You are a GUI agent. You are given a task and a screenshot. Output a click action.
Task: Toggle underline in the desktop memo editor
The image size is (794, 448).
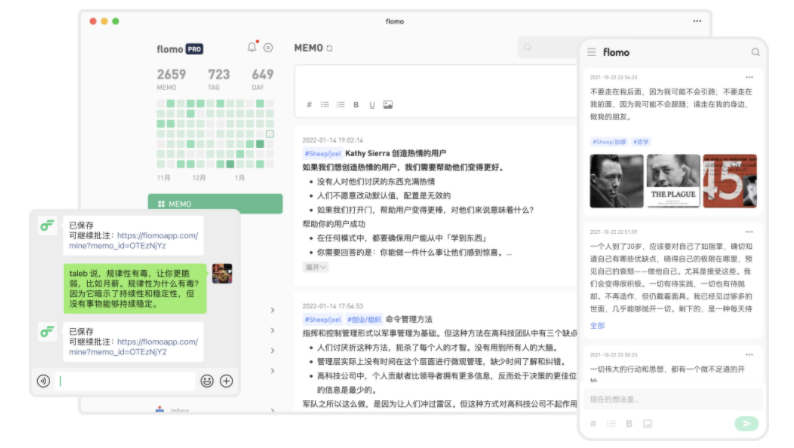point(372,105)
